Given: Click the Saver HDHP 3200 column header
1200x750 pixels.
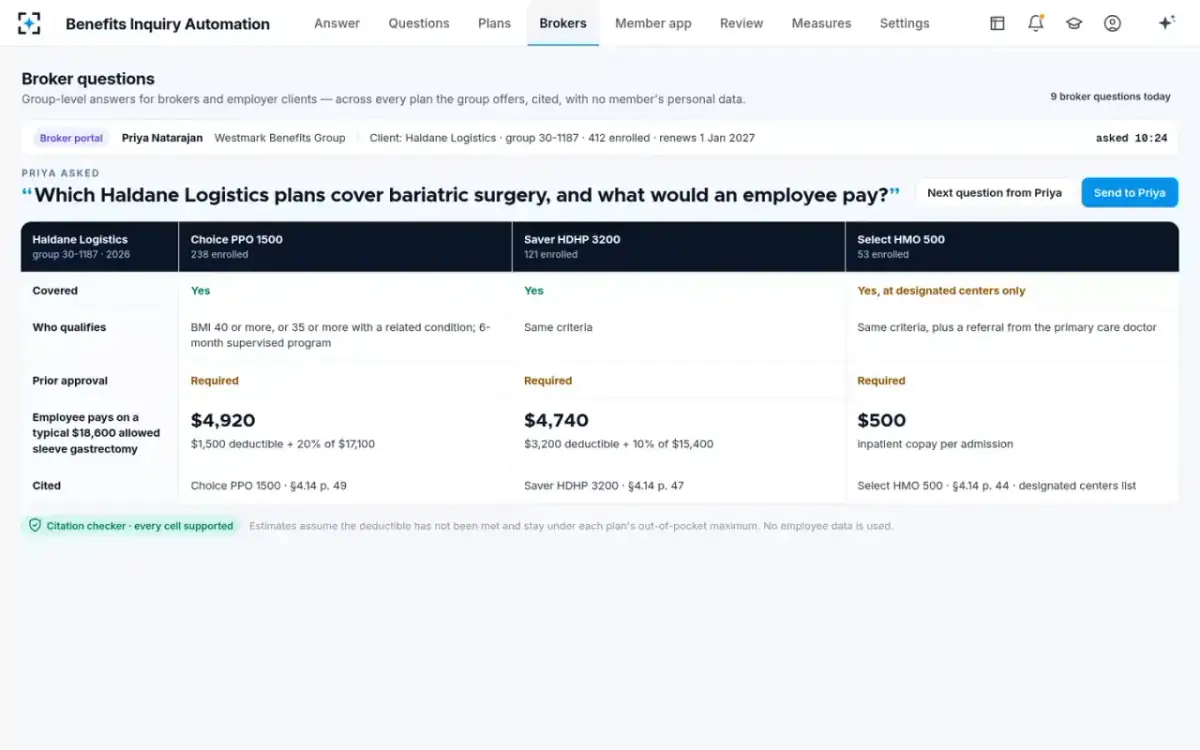Looking at the screenshot, I should click(x=678, y=246).
